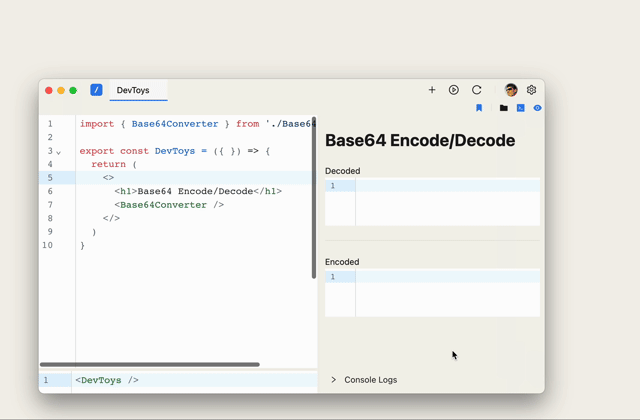Screen dimensions: 640x420
Task: Toggle the blue terminal console icon
Action: point(520,108)
